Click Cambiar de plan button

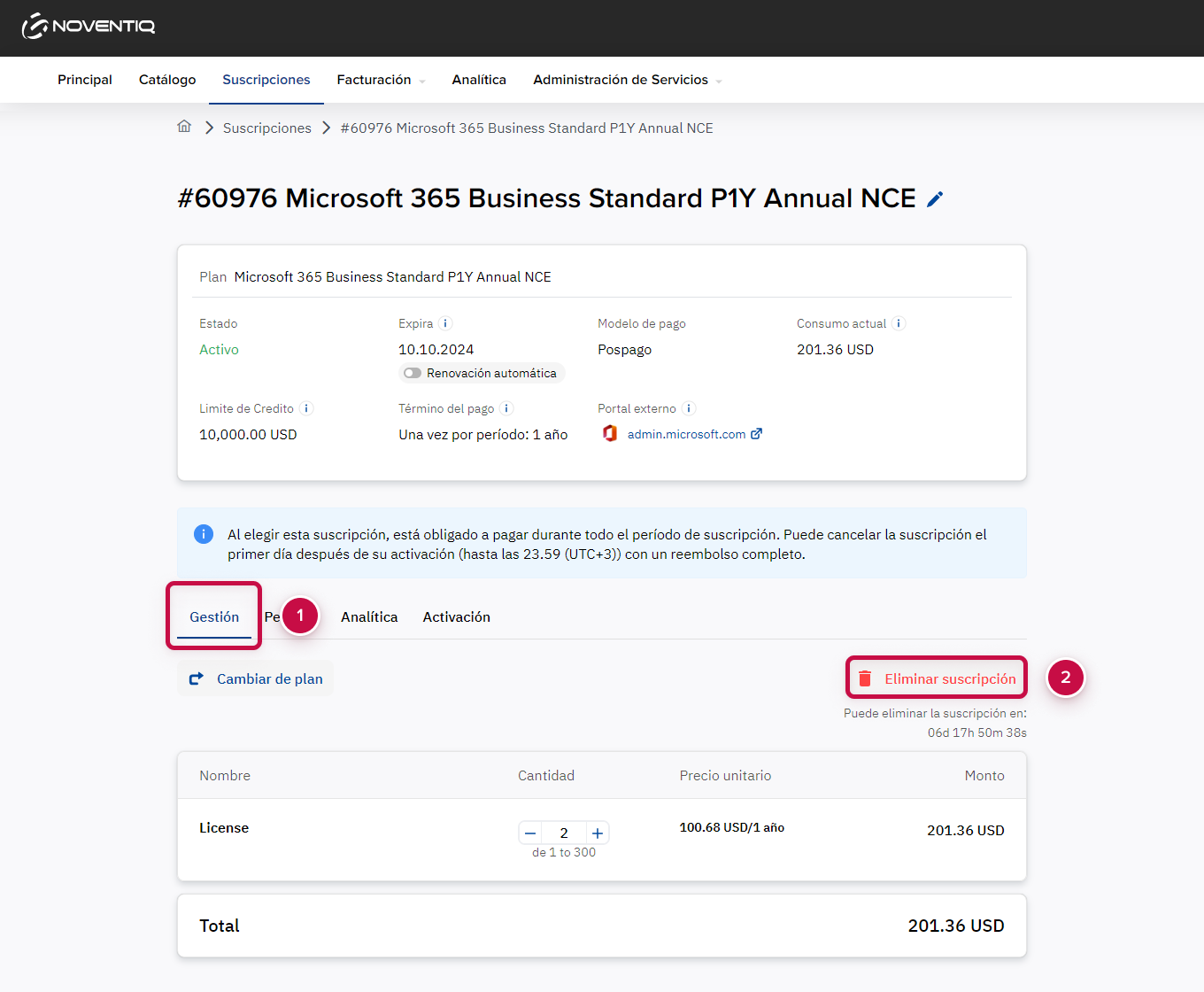256,678
